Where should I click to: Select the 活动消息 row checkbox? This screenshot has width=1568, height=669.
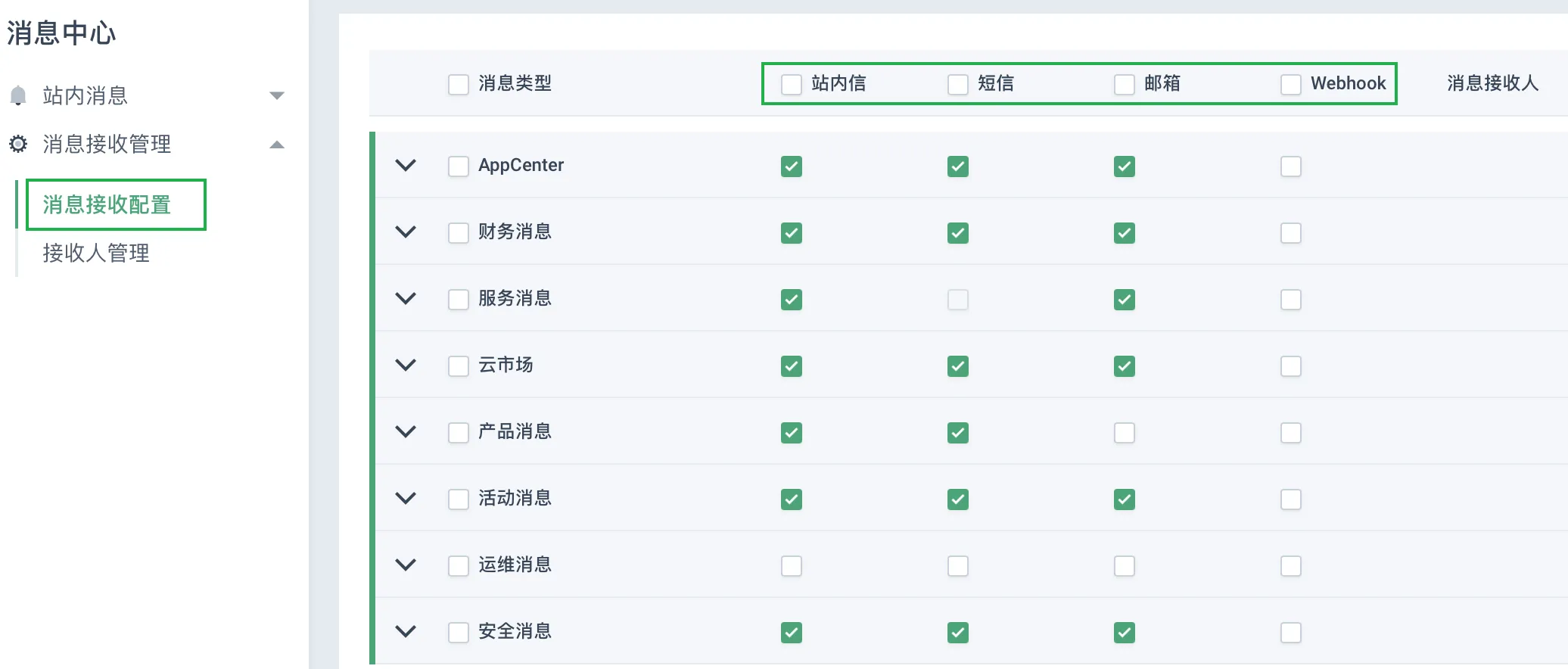(459, 499)
